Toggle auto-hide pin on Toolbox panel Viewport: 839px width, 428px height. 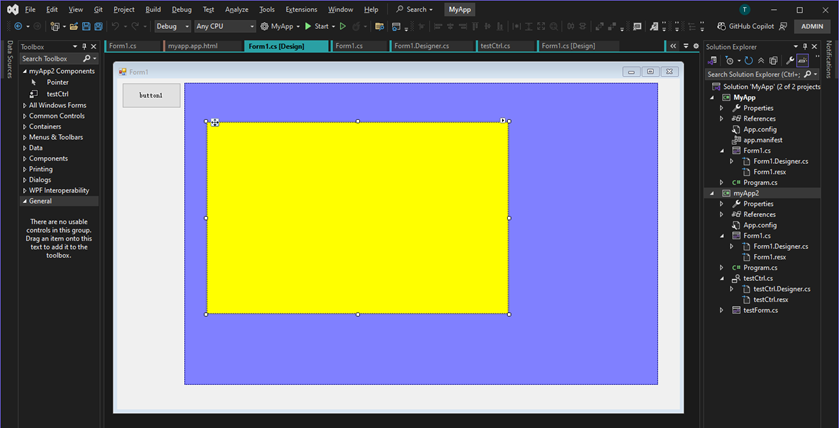click(84, 47)
